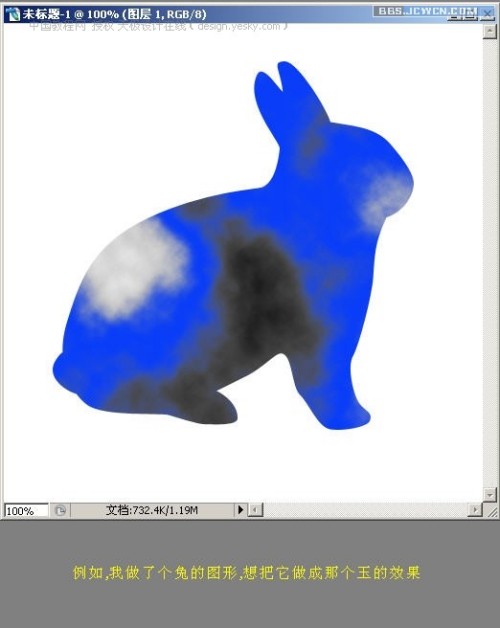Click the horizontal scrollbar track

(365, 510)
